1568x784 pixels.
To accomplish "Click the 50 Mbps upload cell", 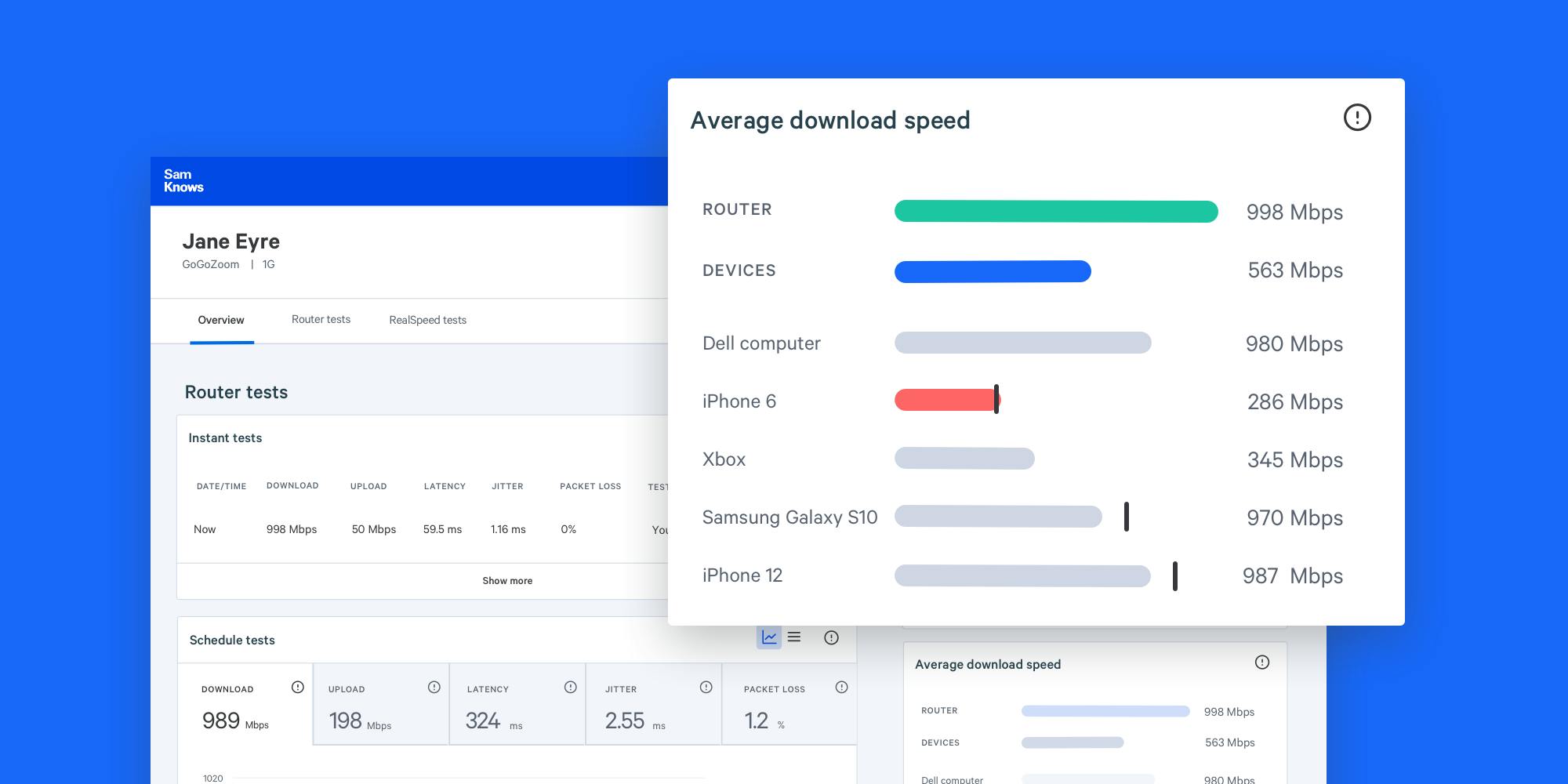I will coord(374,529).
